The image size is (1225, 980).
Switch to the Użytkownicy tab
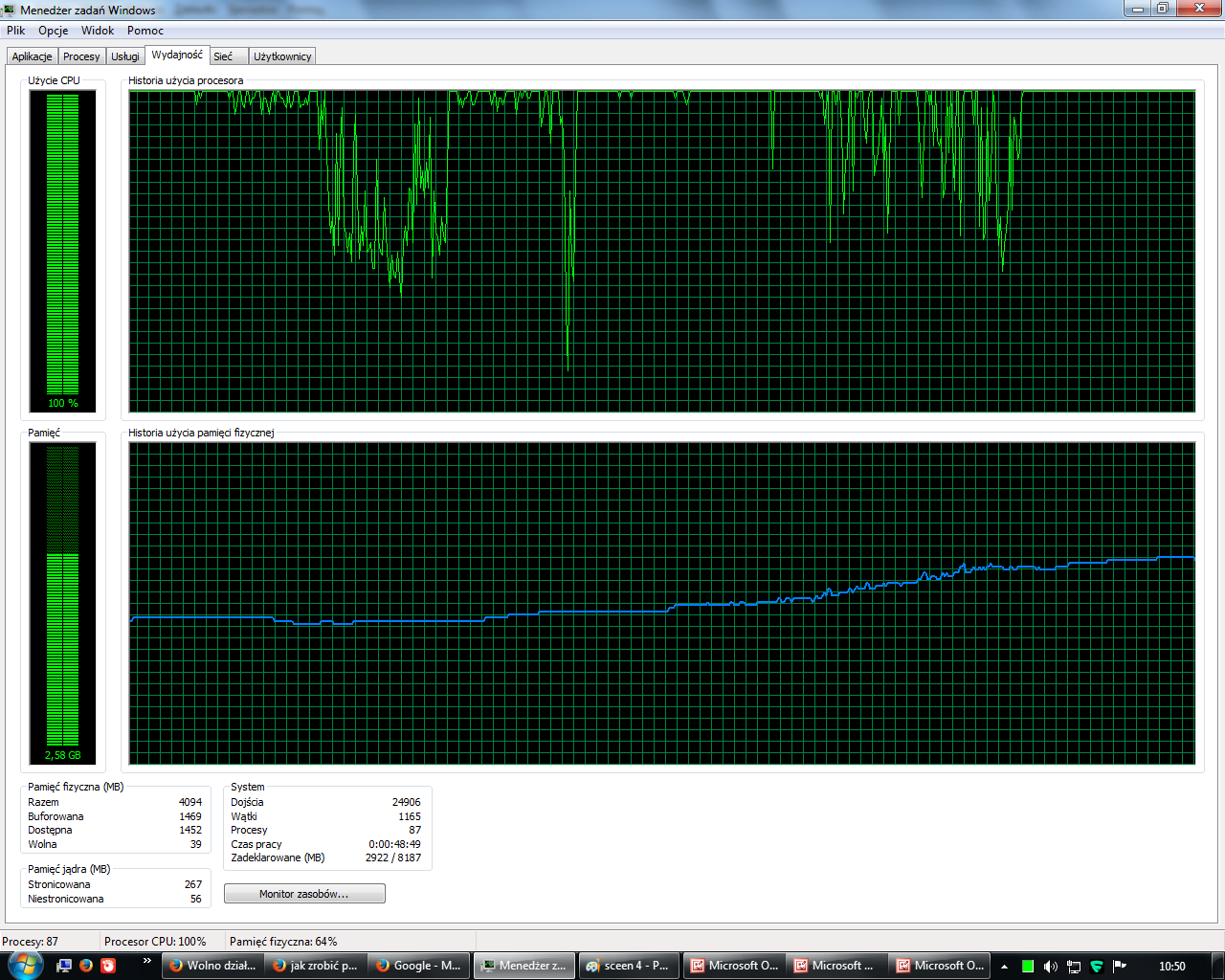point(282,56)
